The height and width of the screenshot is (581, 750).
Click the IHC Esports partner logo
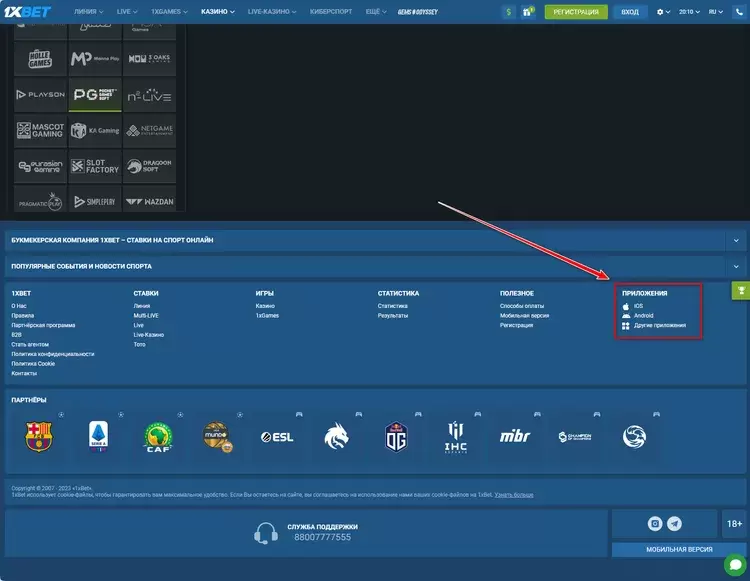[455, 437]
